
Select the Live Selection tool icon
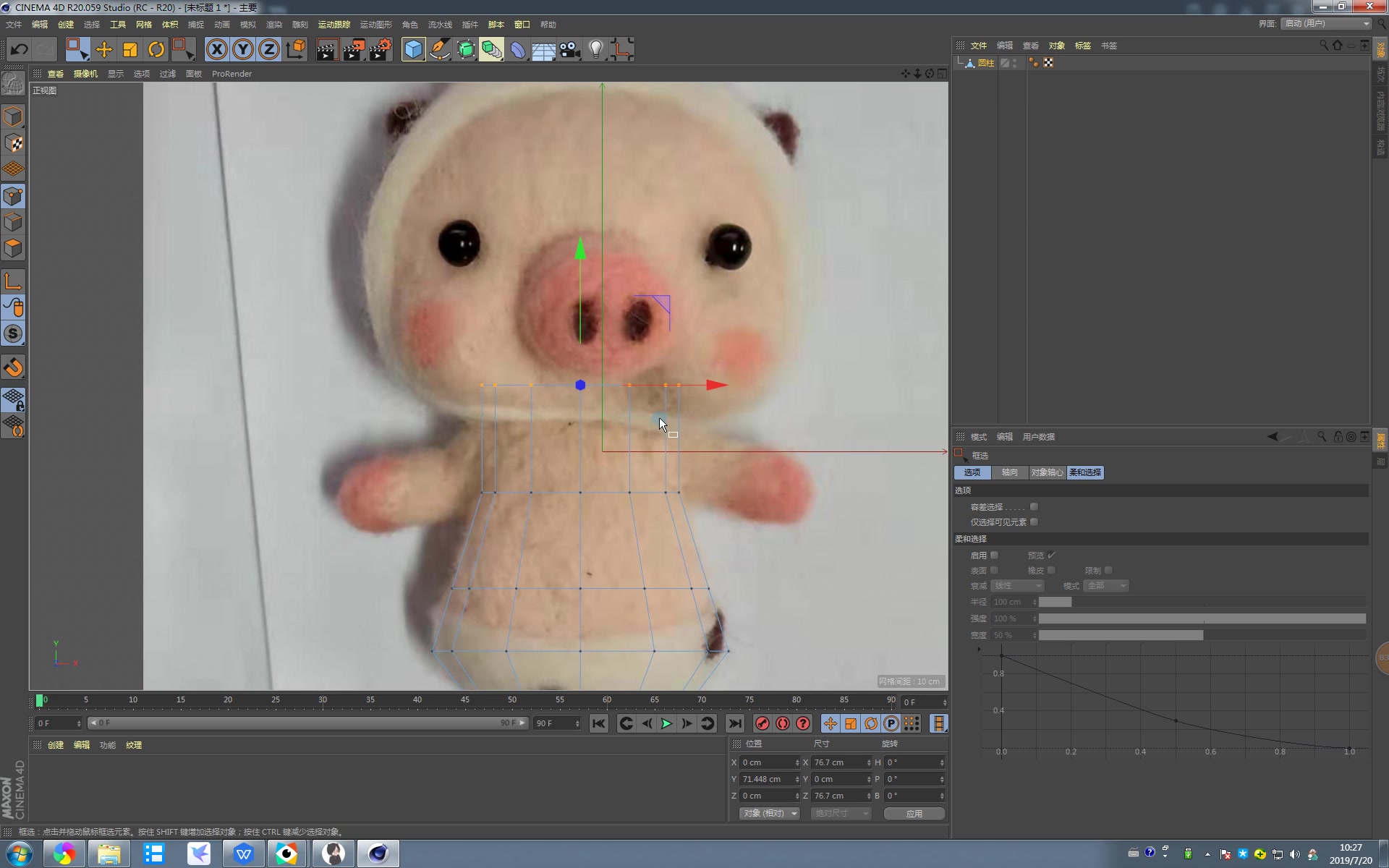[x=77, y=49]
